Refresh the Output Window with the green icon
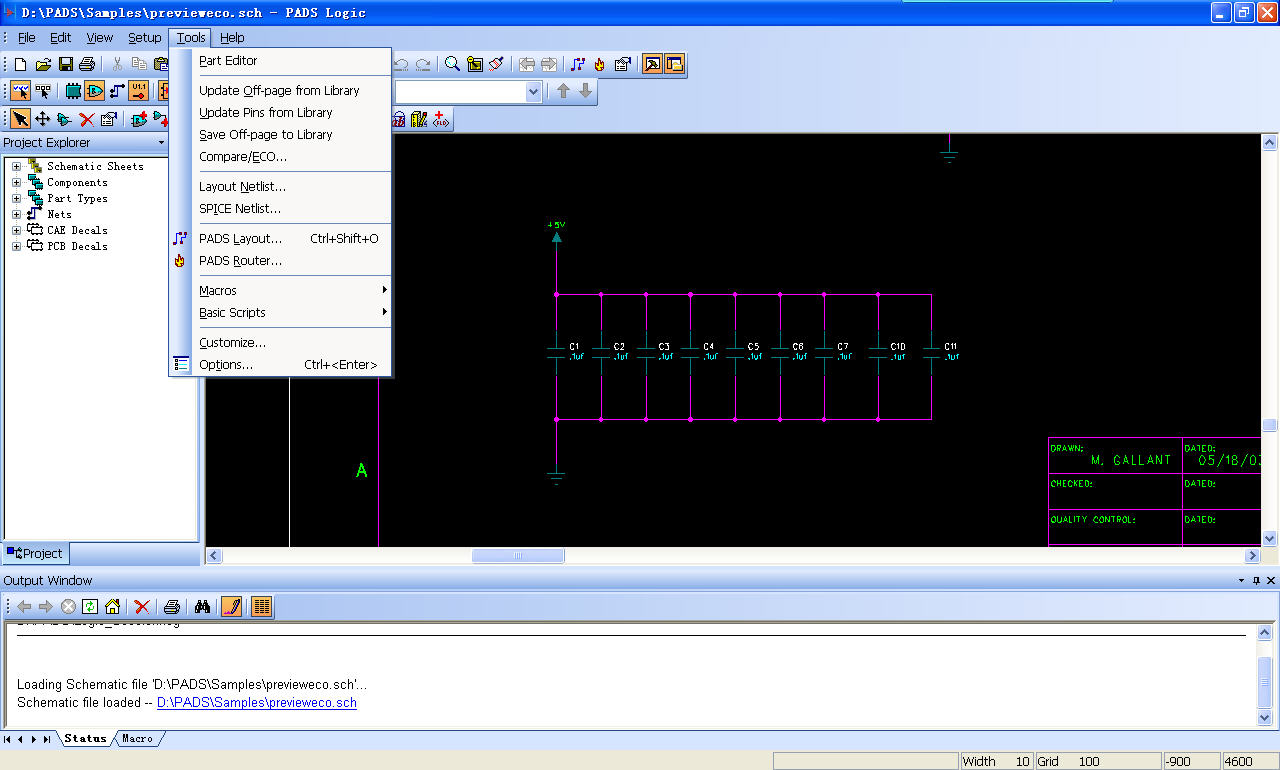The image size is (1280, 770). [90, 606]
